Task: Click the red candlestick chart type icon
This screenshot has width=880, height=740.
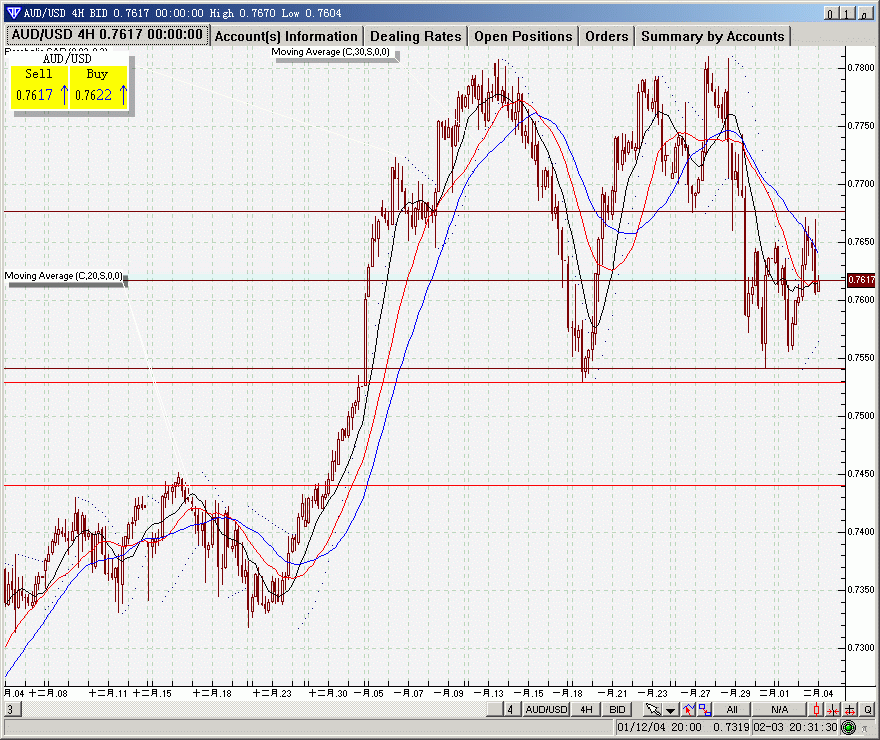Action: click(817, 710)
